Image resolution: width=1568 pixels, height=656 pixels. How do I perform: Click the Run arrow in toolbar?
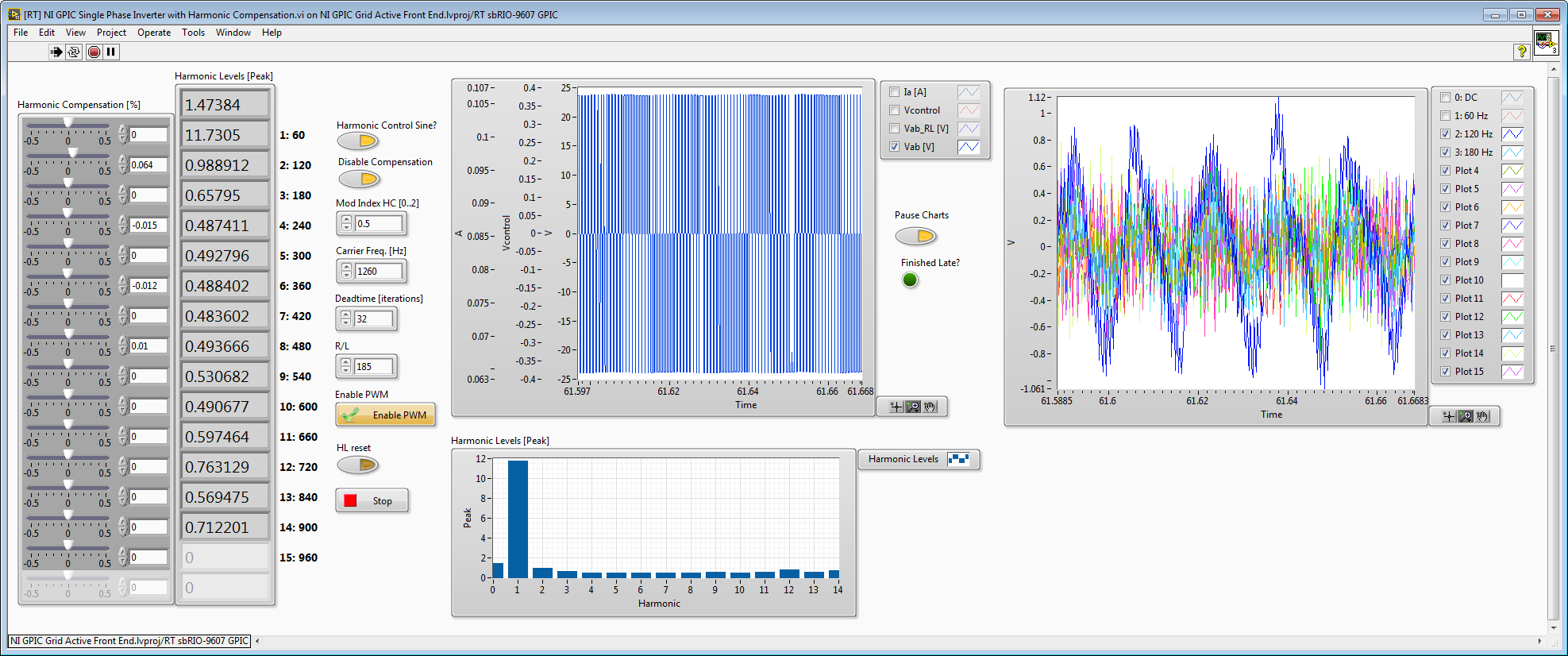click(x=56, y=52)
